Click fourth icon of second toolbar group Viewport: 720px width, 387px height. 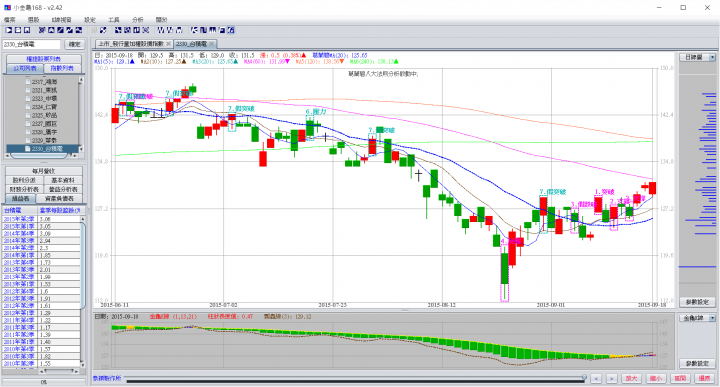pos(69,30)
